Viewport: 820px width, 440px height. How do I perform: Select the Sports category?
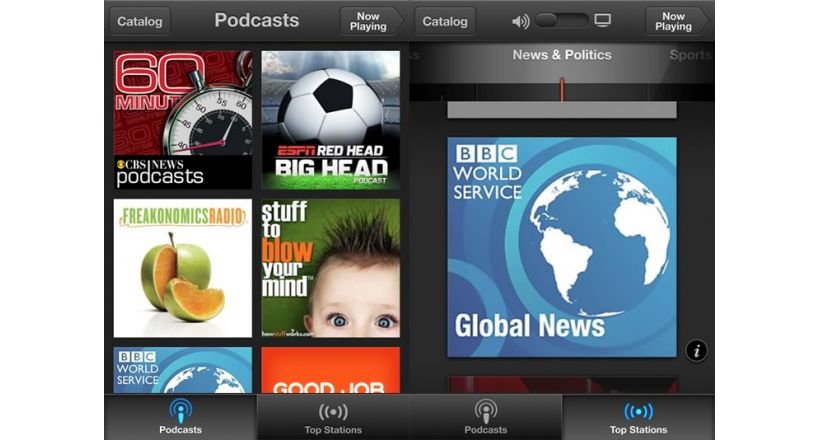click(690, 55)
